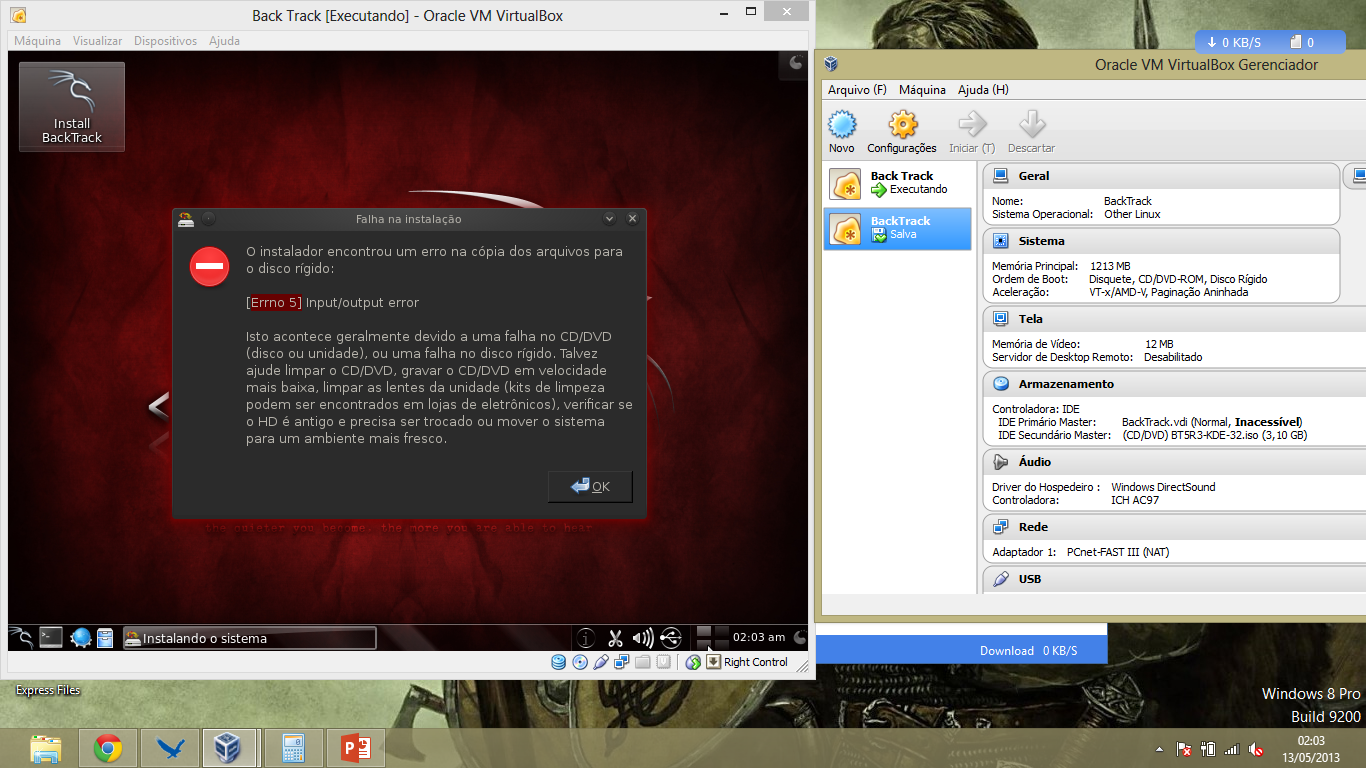Switch to VirtualBox on the Windows taskbar
The image size is (1366, 768).
coord(230,748)
